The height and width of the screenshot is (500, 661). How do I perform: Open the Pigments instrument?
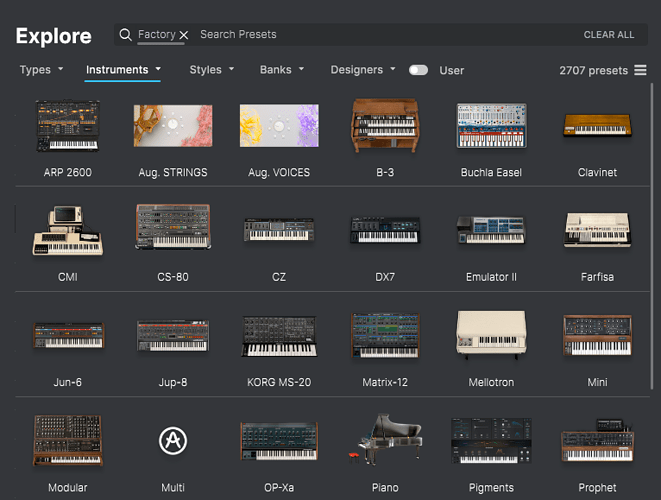point(492,441)
